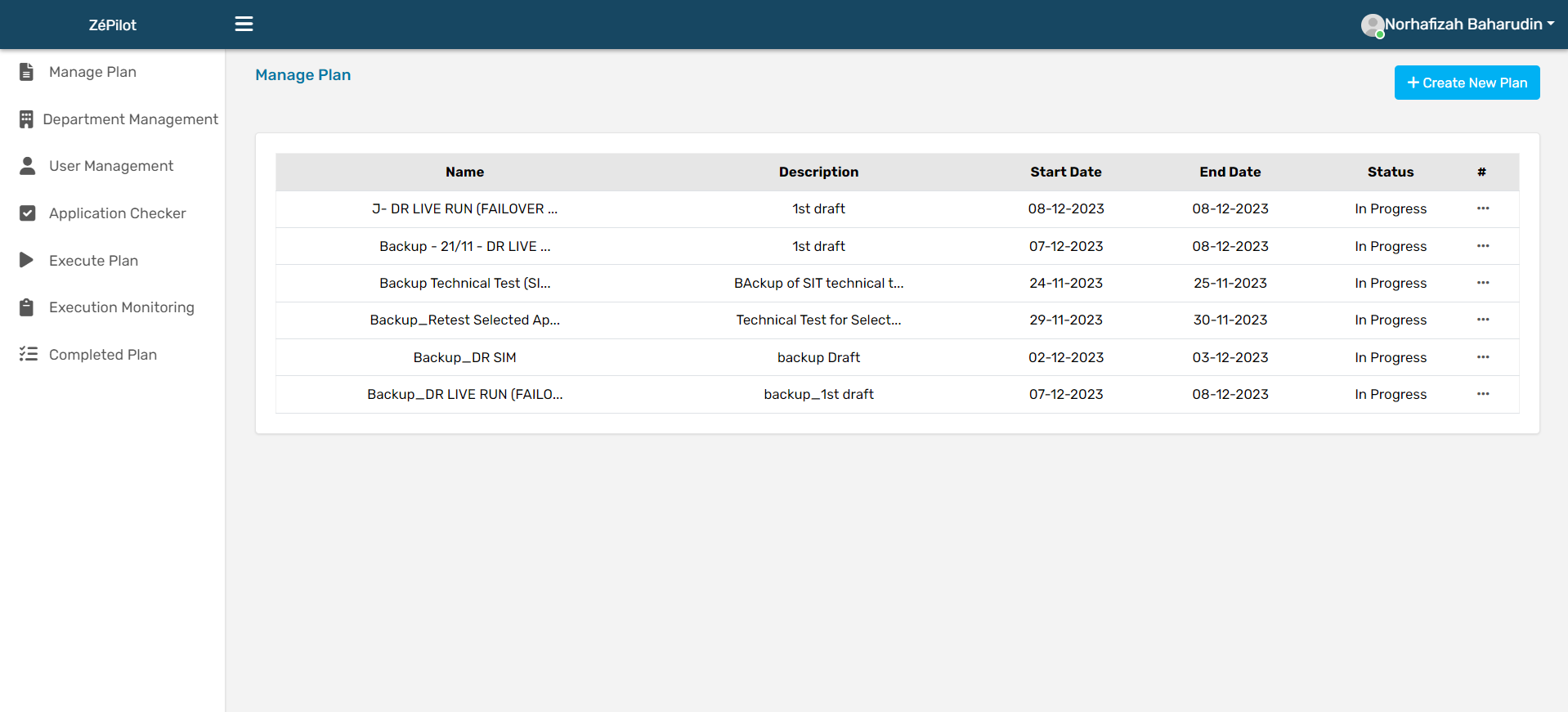Click the Start Date column header

pyautogui.click(x=1065, y=172)
